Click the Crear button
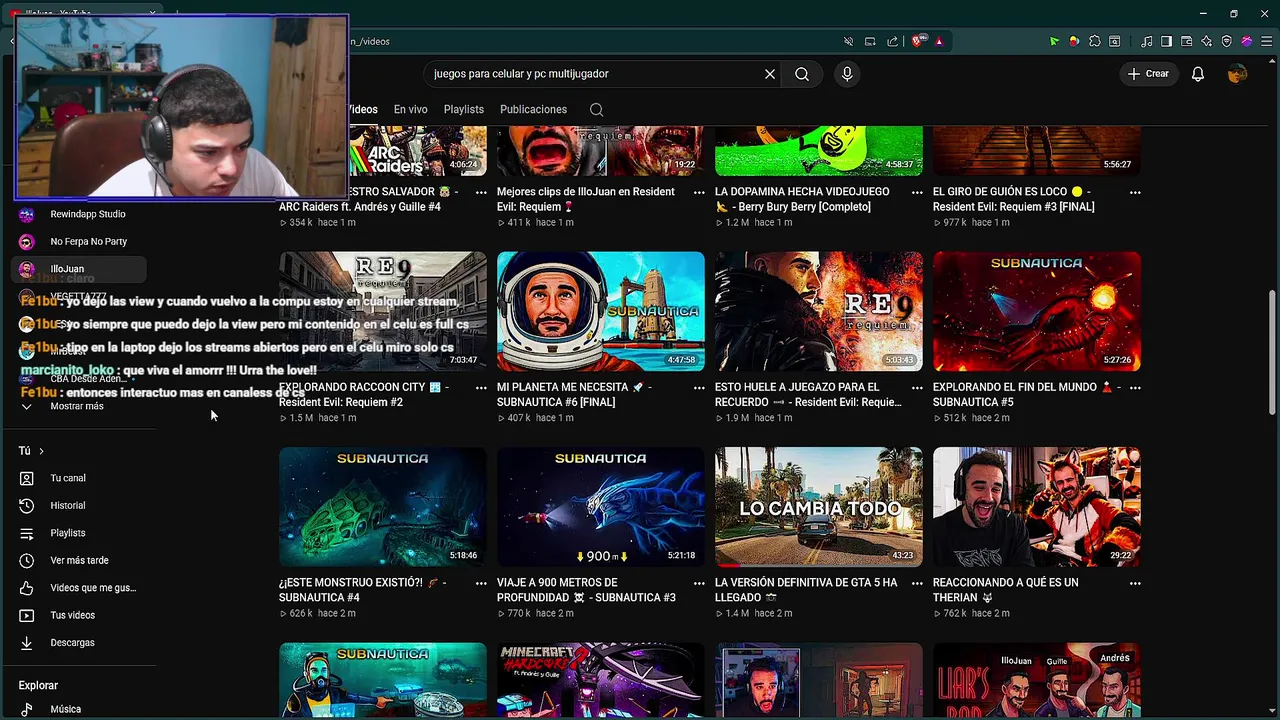This screenshot has height=720, width=1280. 1148,74
